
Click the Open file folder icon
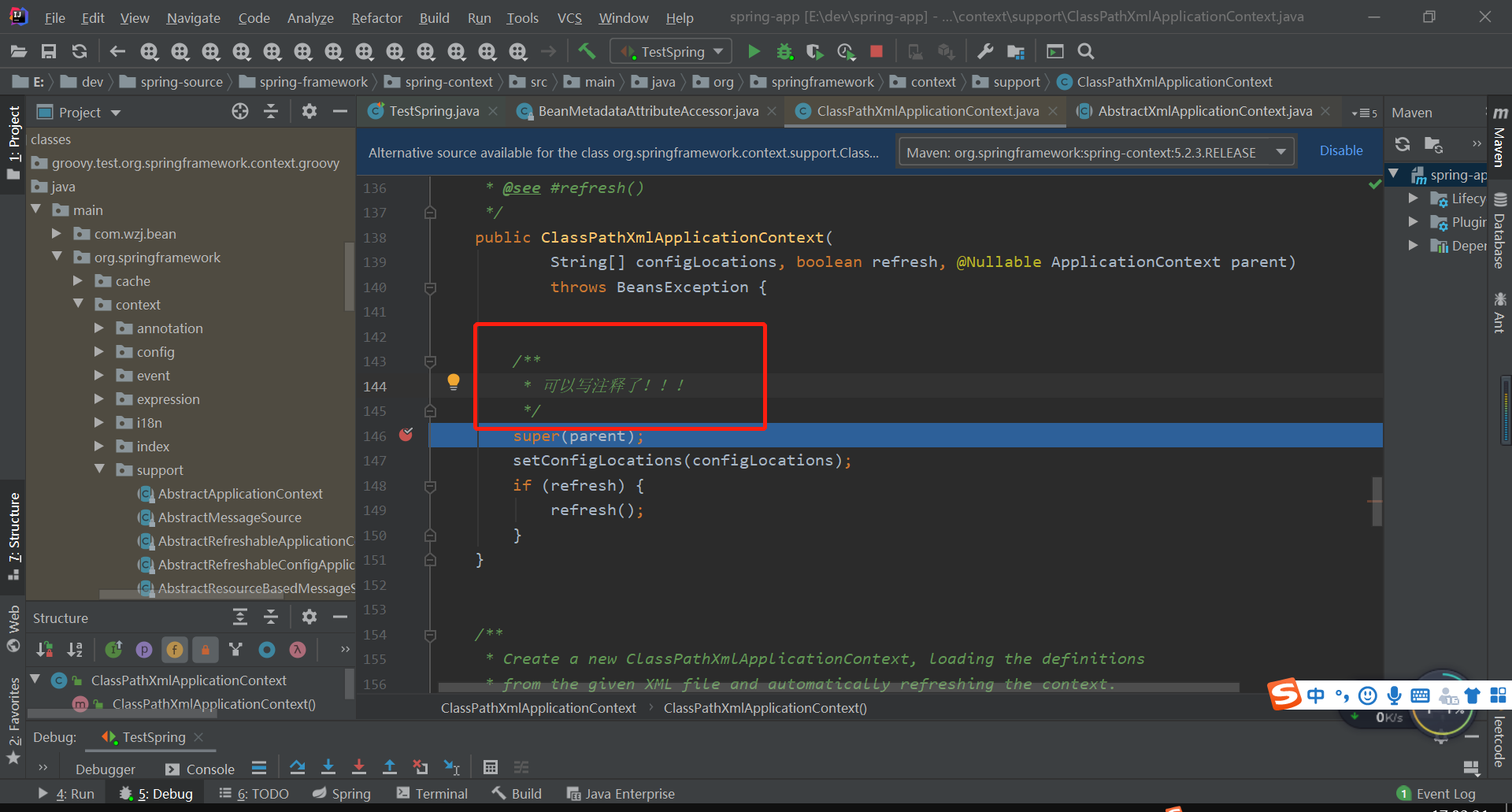click(x=19, y=52)
